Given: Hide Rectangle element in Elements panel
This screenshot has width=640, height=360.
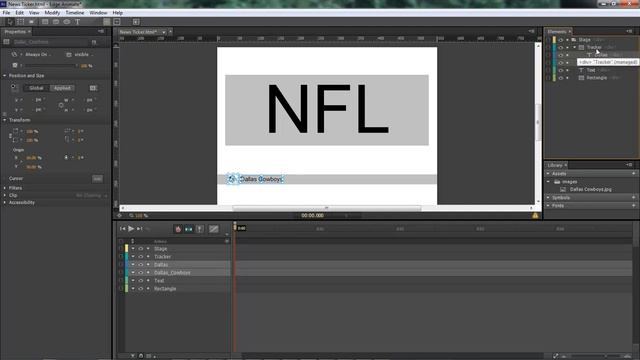Looking at the screenshot, I should [560, 78].
